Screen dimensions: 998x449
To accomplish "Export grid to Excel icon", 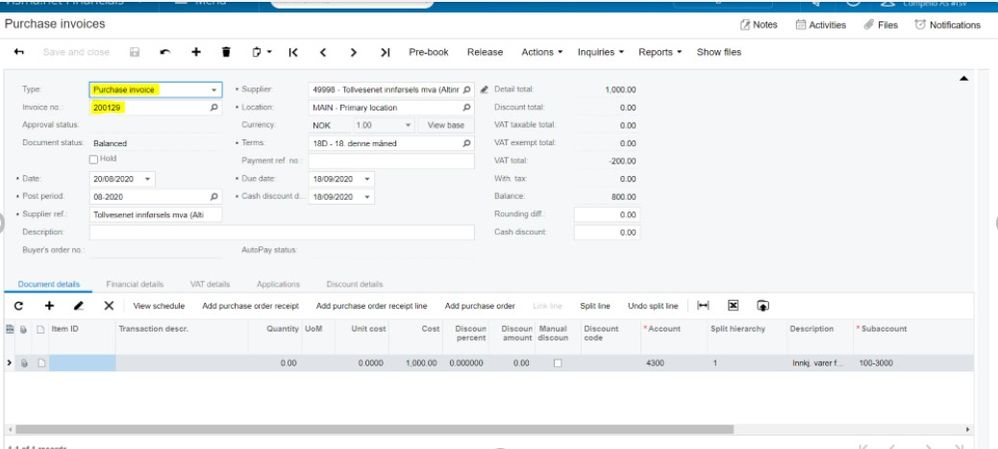I will coord(733,306).
